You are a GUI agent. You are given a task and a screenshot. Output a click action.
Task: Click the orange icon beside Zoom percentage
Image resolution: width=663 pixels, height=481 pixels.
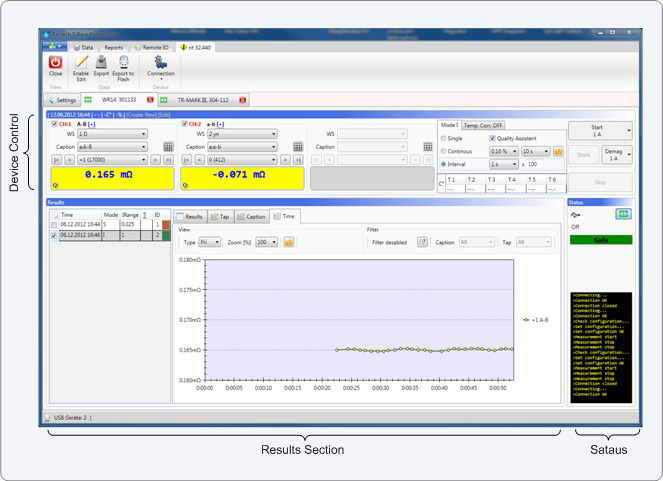[290, 242]
